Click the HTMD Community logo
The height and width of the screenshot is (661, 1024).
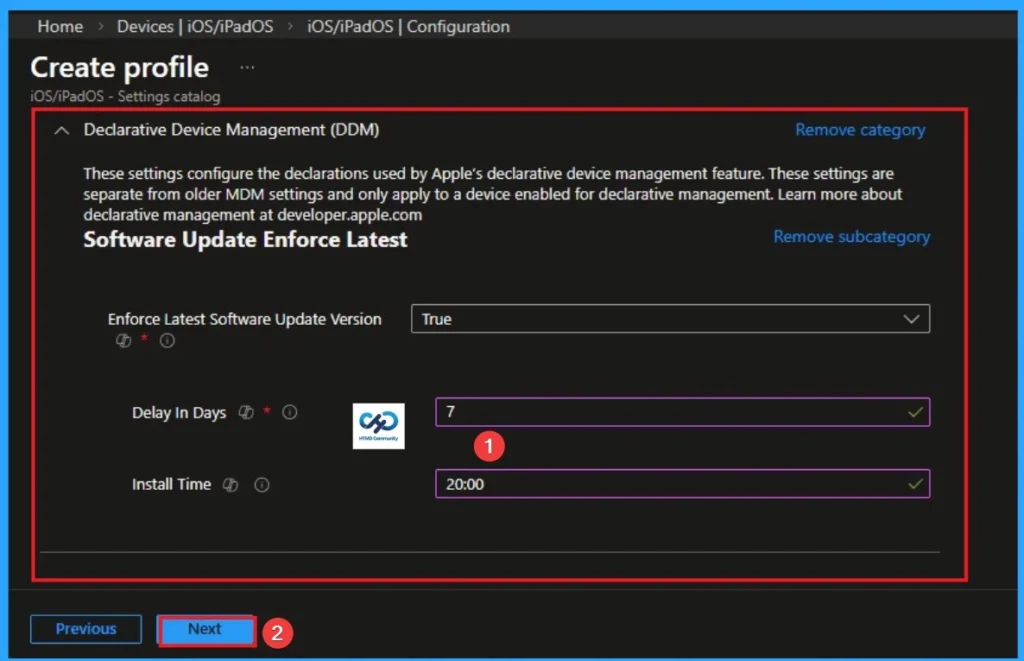tap(378, 425)
